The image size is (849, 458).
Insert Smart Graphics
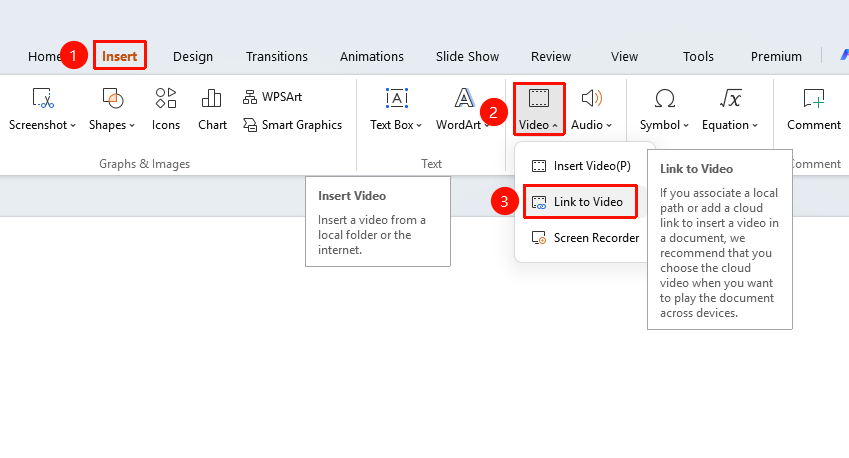coord(292,125)
